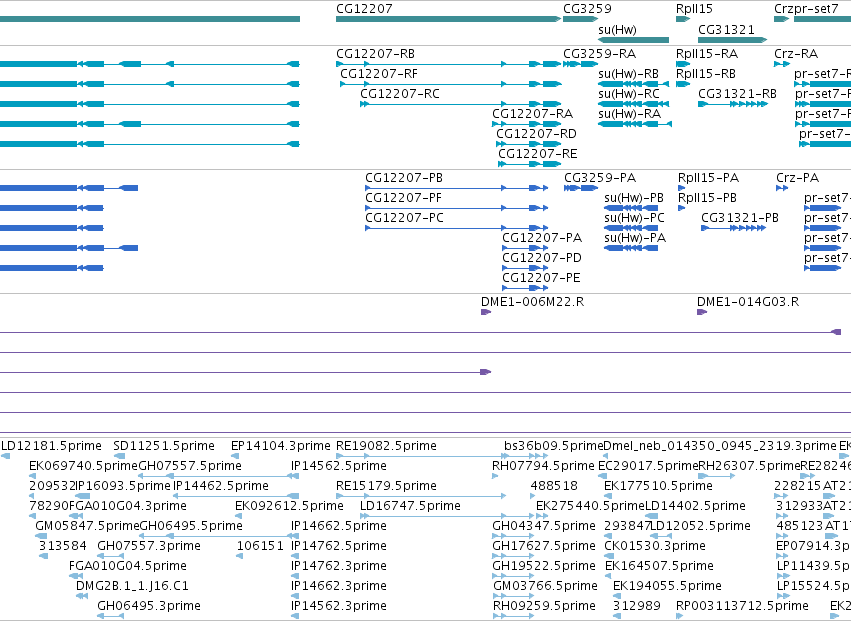Viewport: 851px width, 621px height.
Task: Click the CG3259 gene label
Action: pyautogui.click(x=587, y=9)
